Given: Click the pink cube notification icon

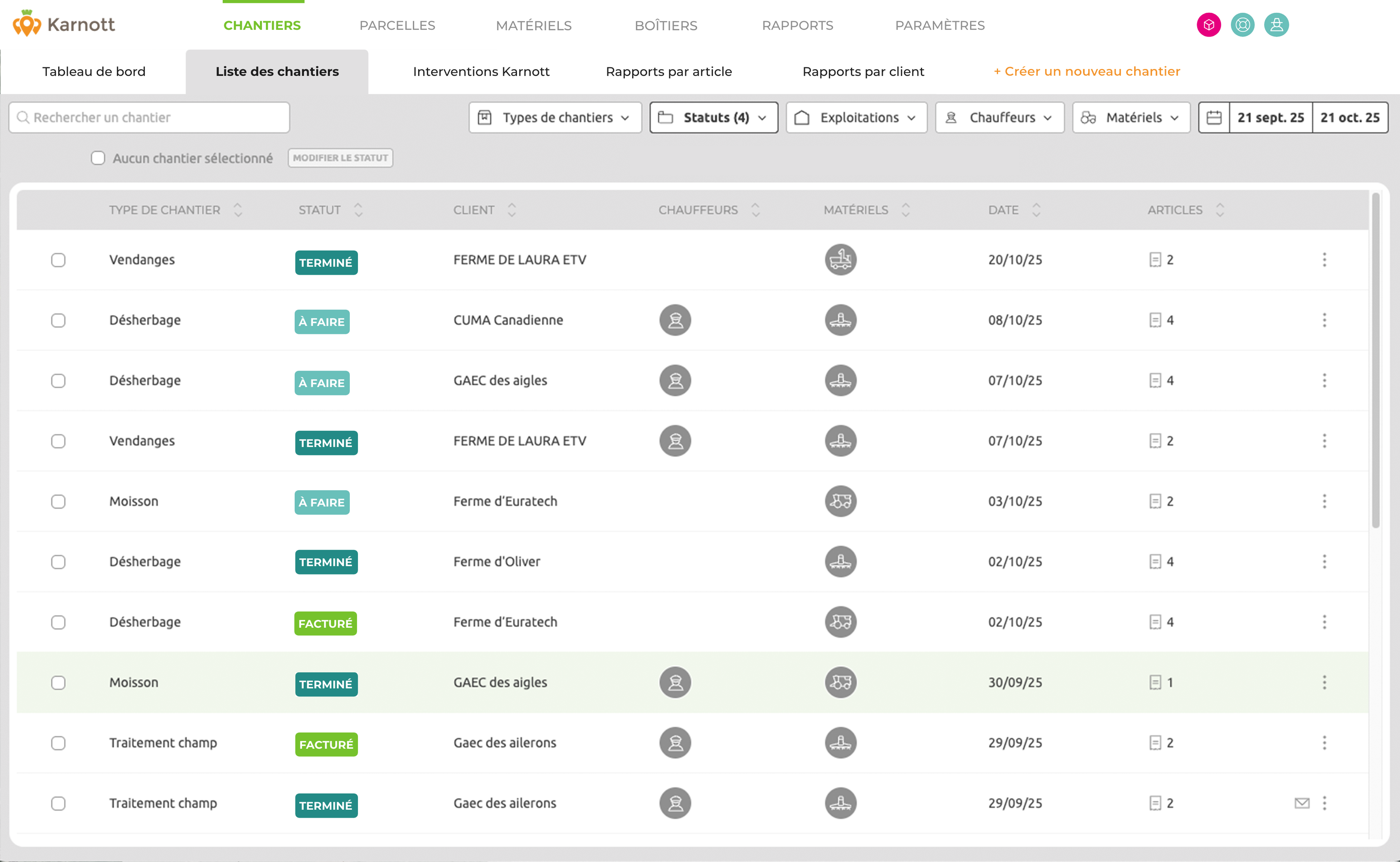Looking at the screenshot, I should coord(1209,25).
